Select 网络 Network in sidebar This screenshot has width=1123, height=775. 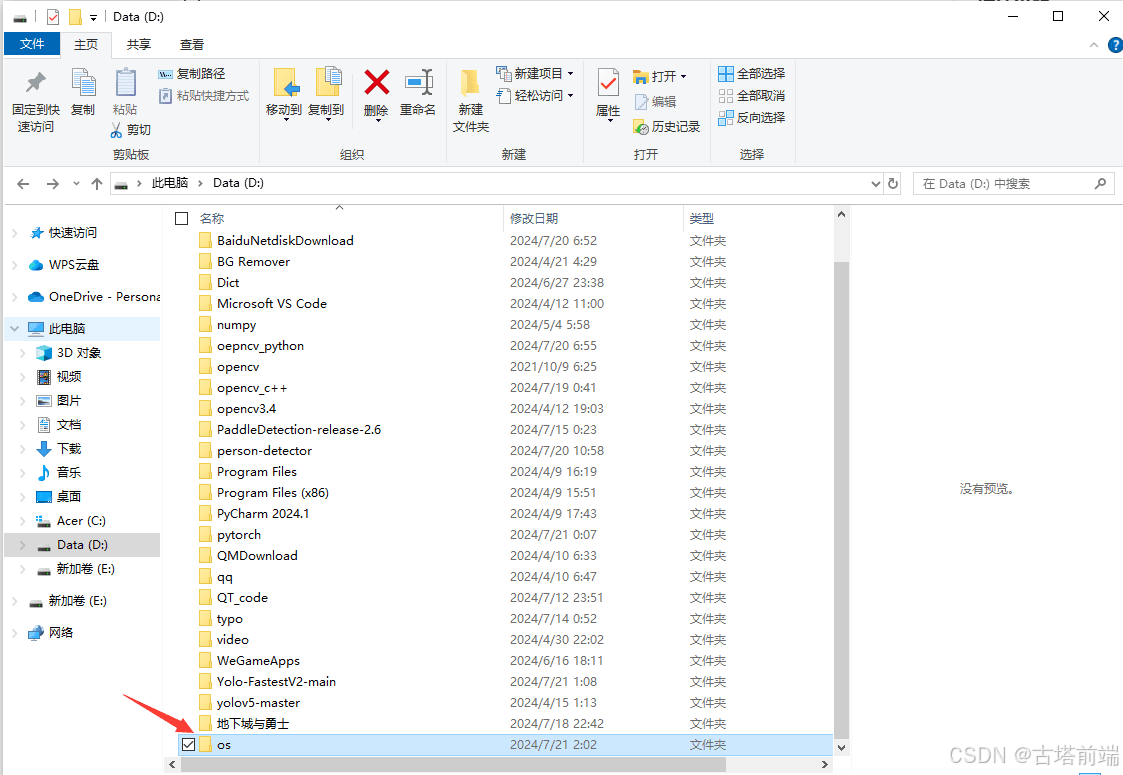(x=61, y=632)
